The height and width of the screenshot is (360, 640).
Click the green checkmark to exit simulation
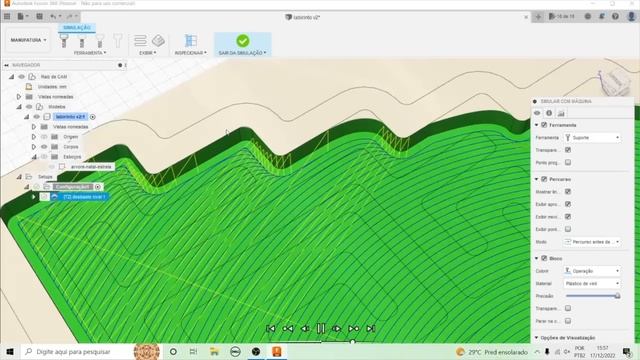pyautogui.click(x=242, y=40)
